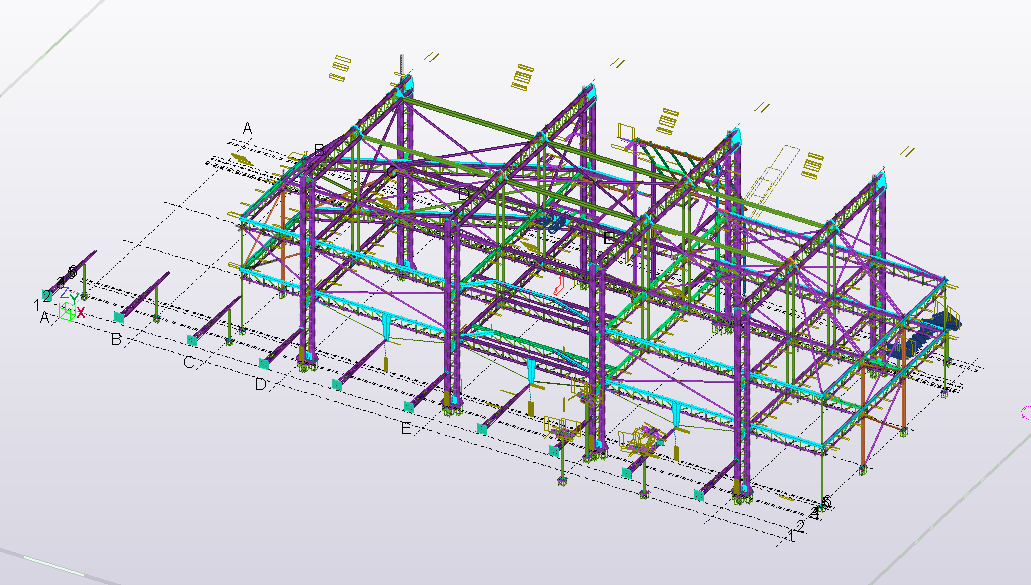The image size is (1031, 585).
Task: Click the small red object in model center
Action: tap(560, 286)
